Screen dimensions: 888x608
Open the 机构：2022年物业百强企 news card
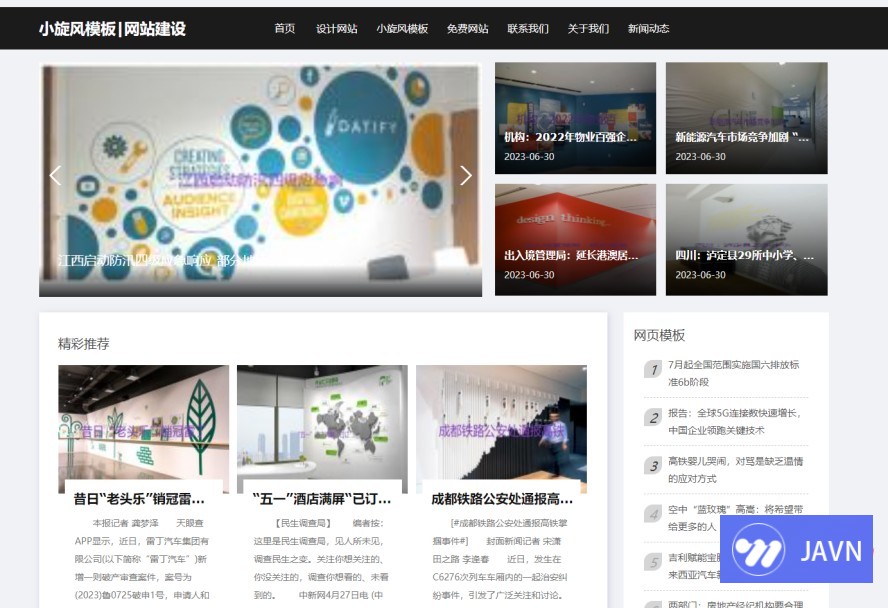point(575,118)
